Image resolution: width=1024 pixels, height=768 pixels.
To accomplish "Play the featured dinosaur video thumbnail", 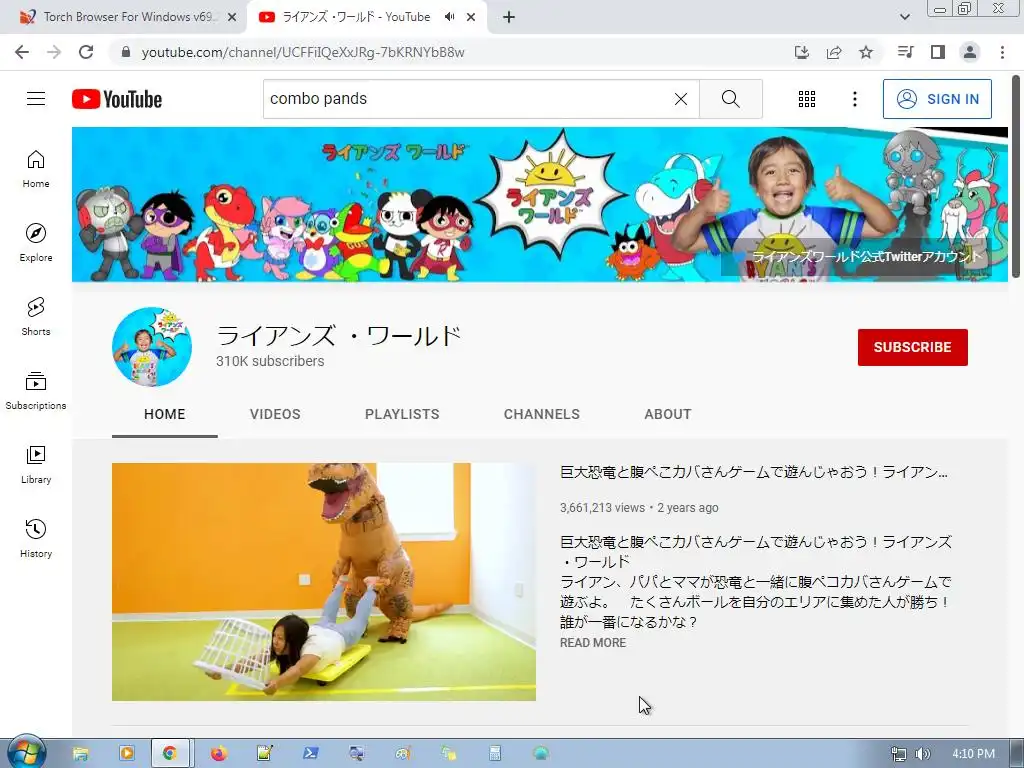I will (x=324, y=582).
